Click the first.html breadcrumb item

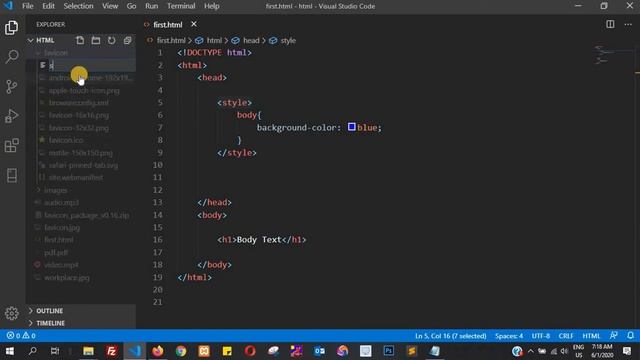[171, 40]
